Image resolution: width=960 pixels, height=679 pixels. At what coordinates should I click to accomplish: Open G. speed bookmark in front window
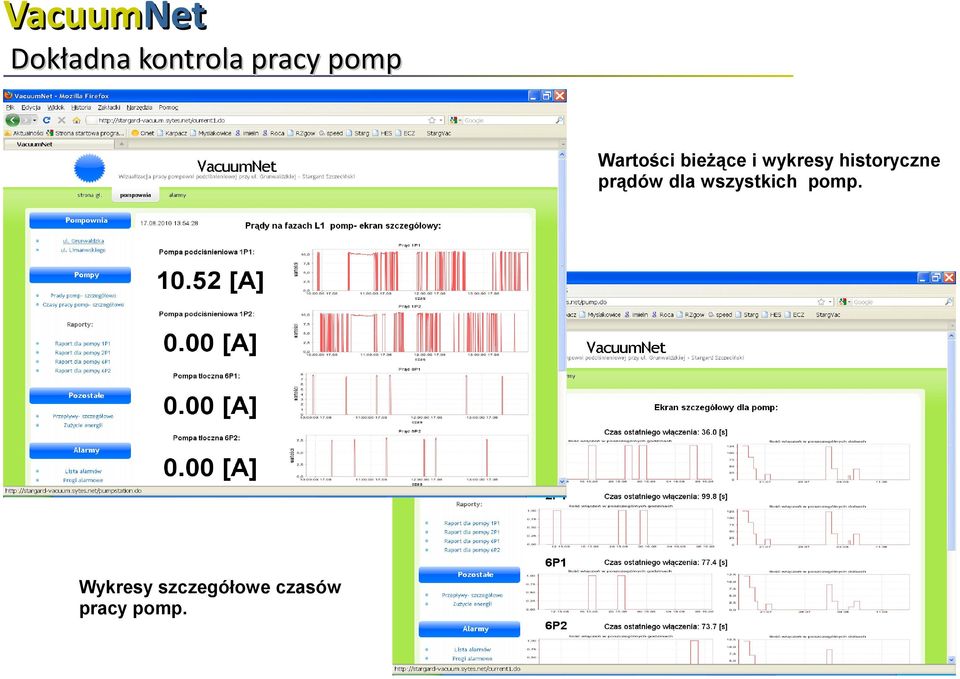coord(331,133)
